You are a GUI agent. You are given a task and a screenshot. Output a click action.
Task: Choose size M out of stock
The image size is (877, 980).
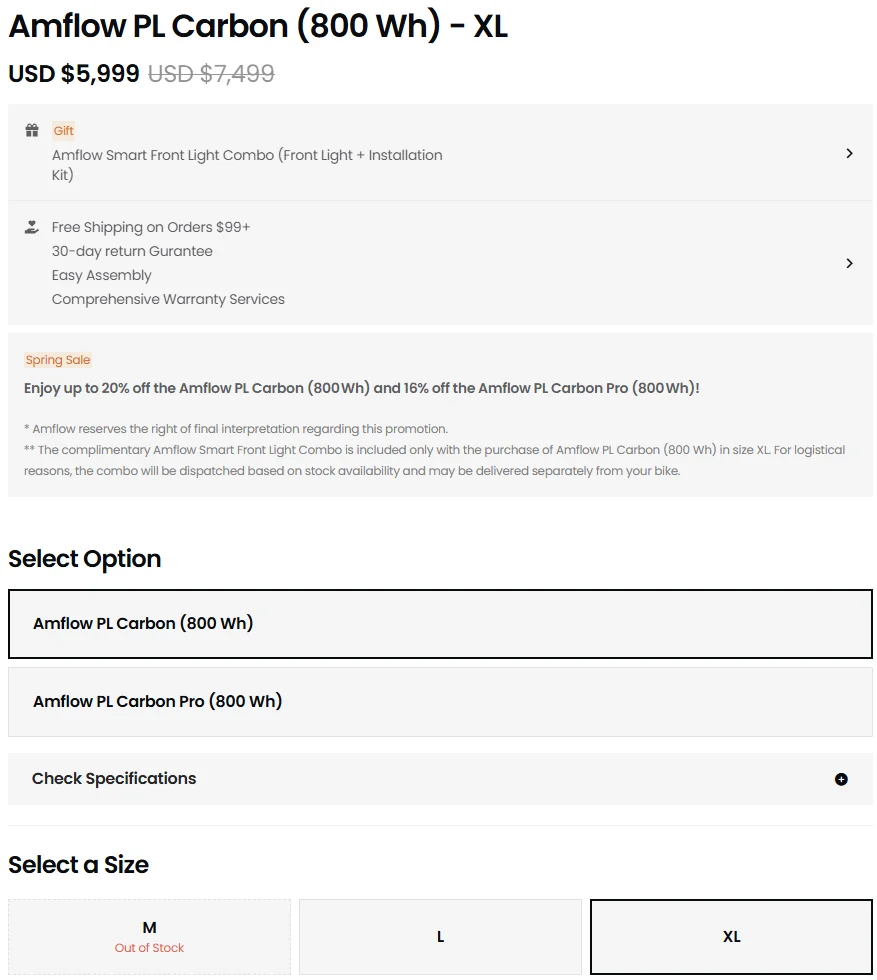[149, 937]
